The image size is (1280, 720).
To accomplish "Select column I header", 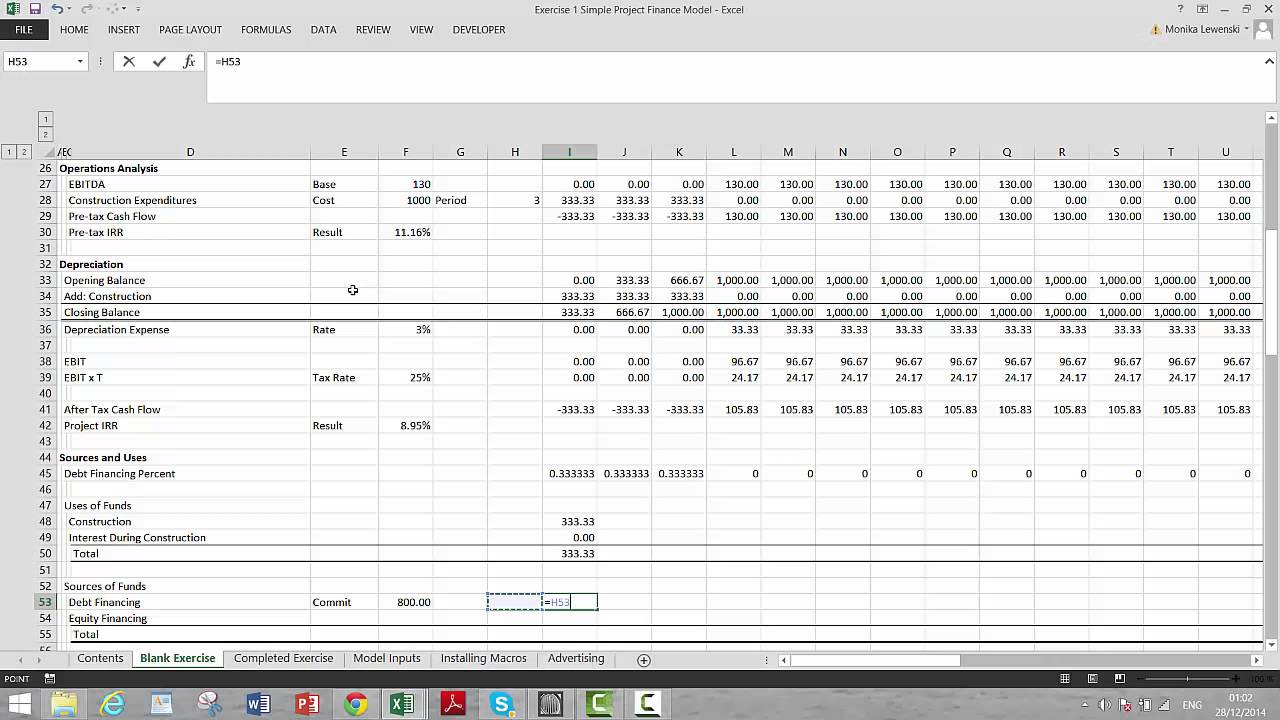I will [x=570, y=152].
